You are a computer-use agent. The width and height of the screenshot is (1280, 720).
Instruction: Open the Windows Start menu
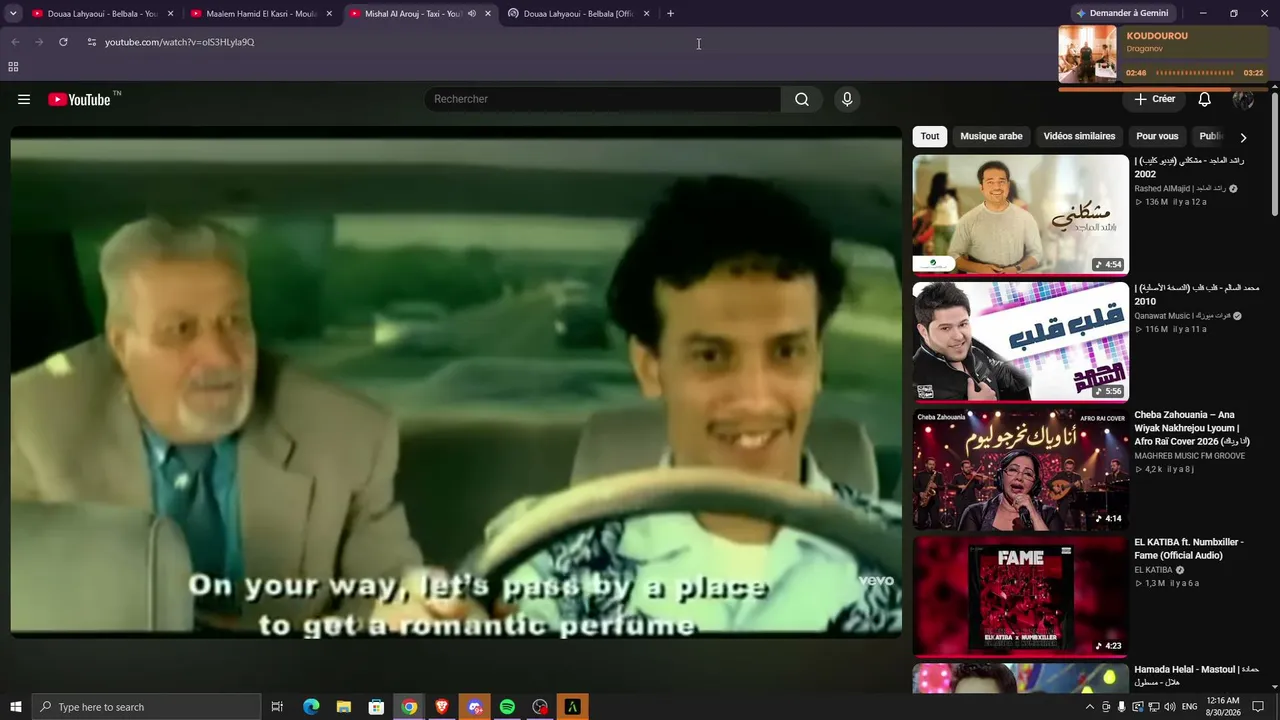(15, 707)
